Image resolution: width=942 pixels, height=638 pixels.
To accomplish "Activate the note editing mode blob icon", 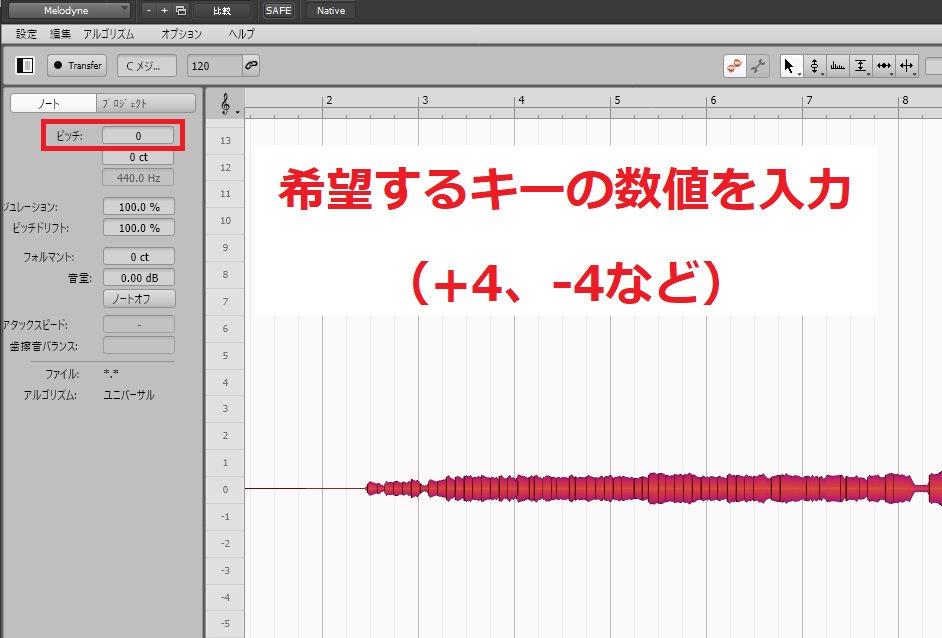I will coord(735,66).
